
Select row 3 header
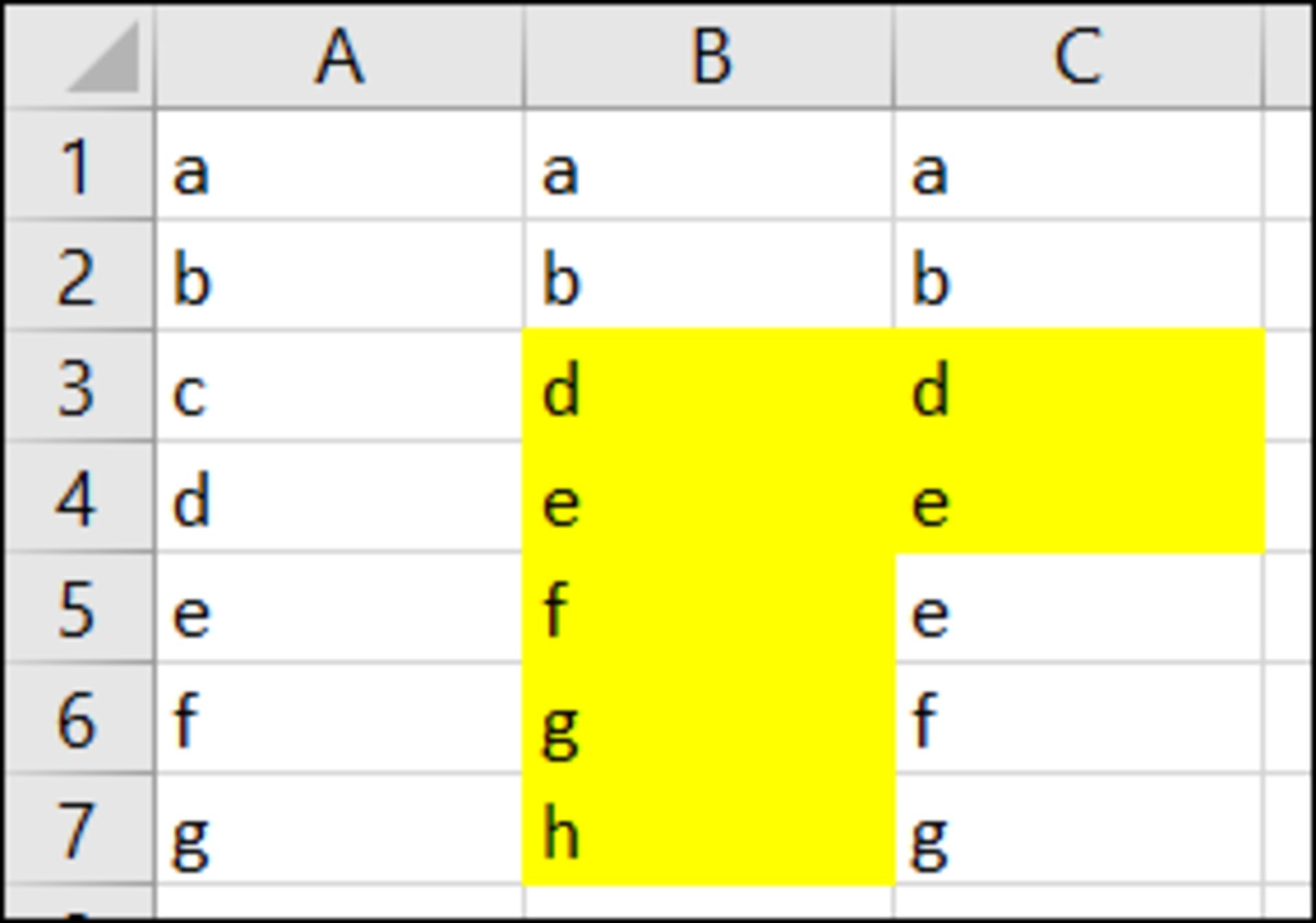(79, 386)
